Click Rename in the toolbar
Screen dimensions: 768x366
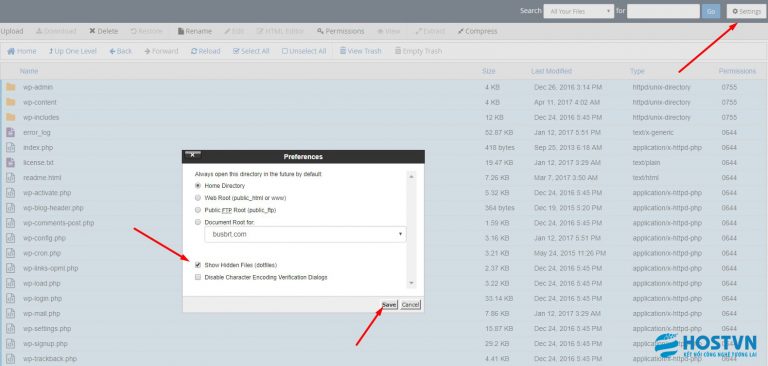pyautogui.click(x=194, y=31)
